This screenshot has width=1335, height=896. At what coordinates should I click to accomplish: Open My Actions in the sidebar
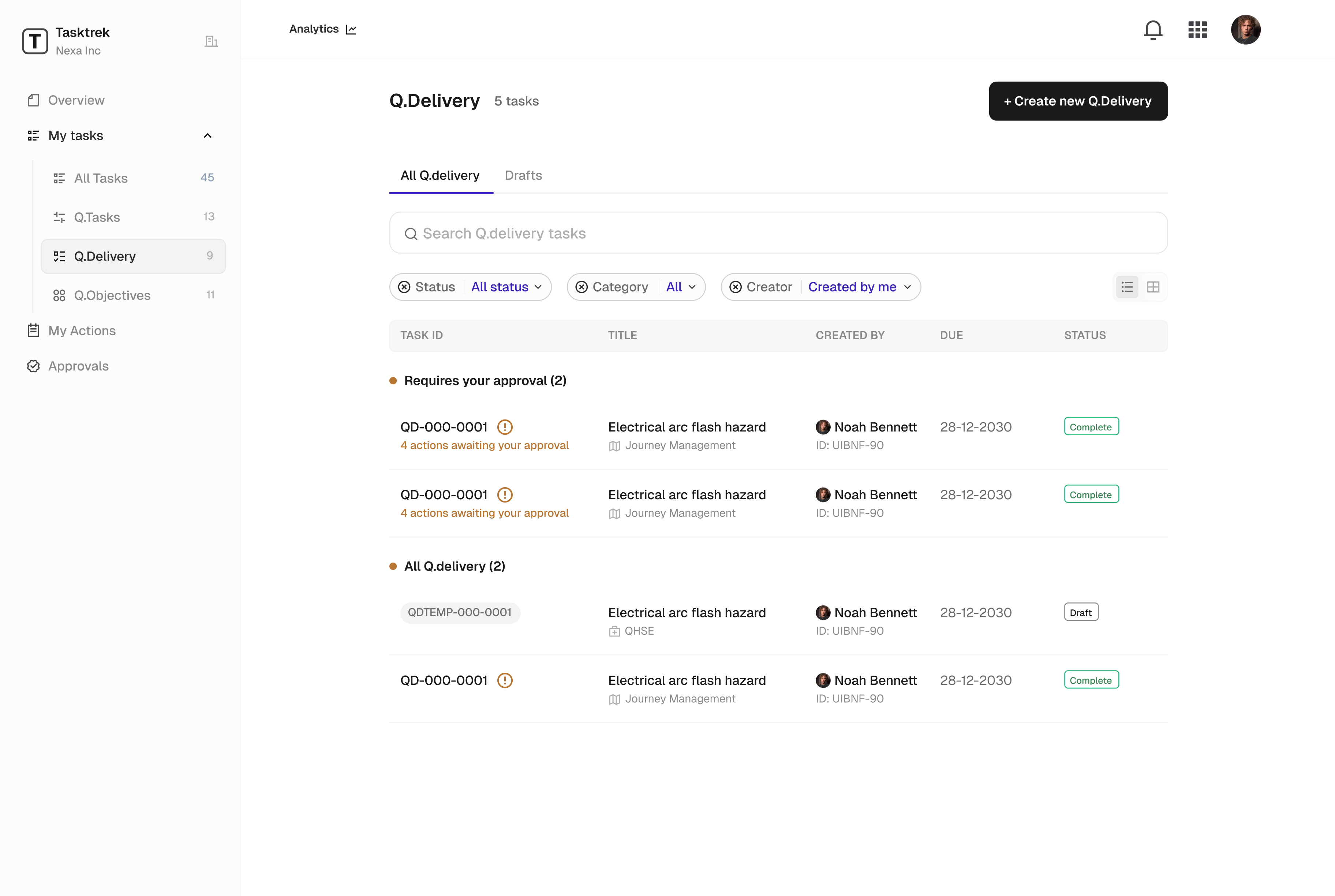pyautogui.click(x=71, y=330)
